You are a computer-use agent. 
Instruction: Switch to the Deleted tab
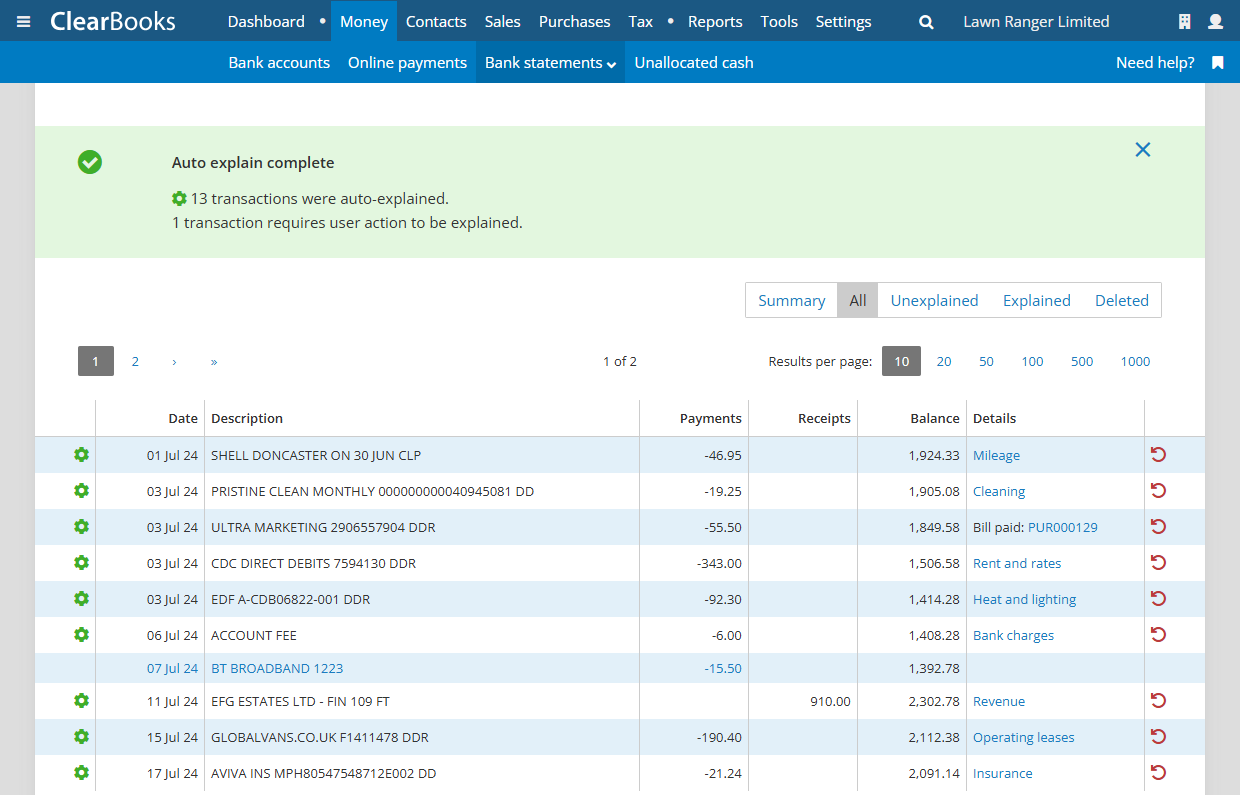coord(1121,300)
